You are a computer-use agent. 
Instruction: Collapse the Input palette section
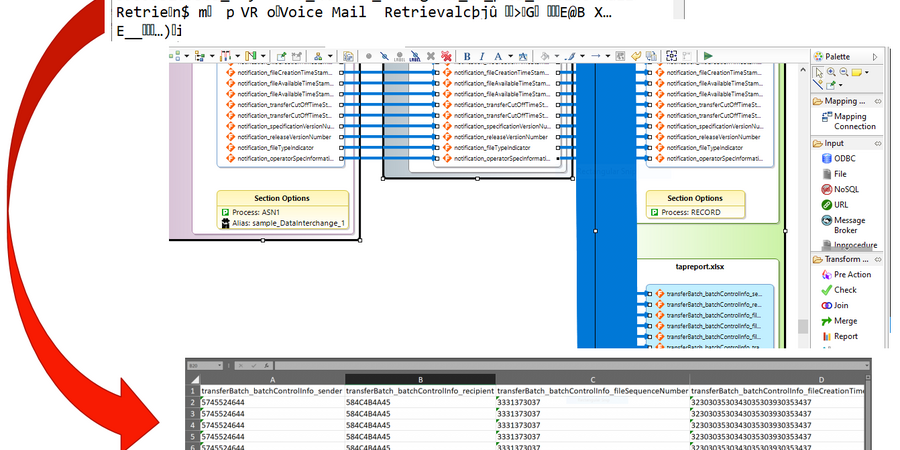[877, 143]
